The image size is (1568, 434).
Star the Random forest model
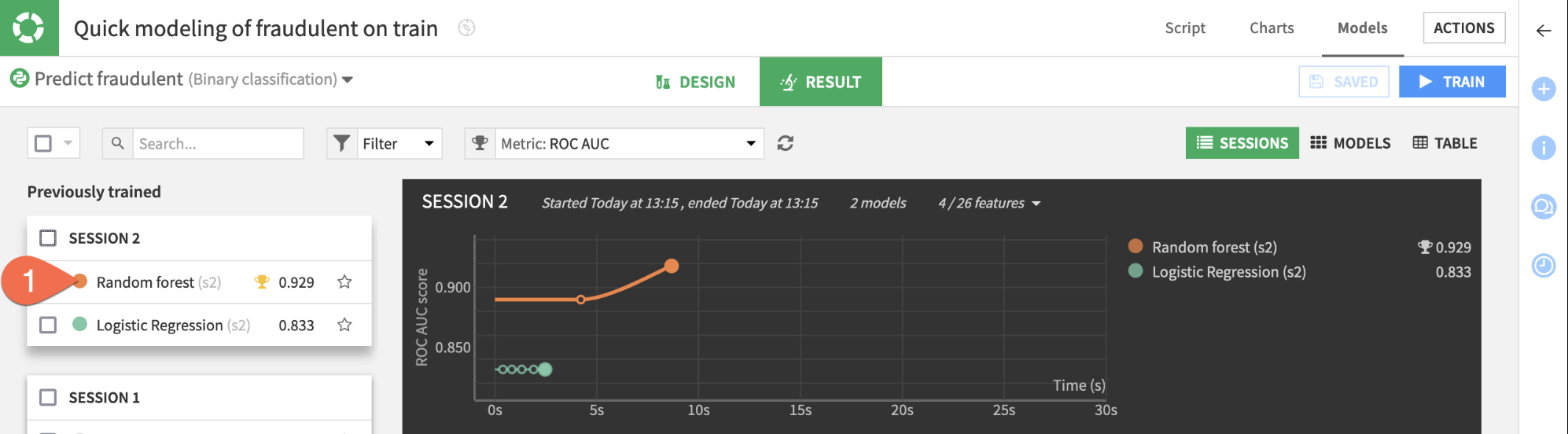344,281
